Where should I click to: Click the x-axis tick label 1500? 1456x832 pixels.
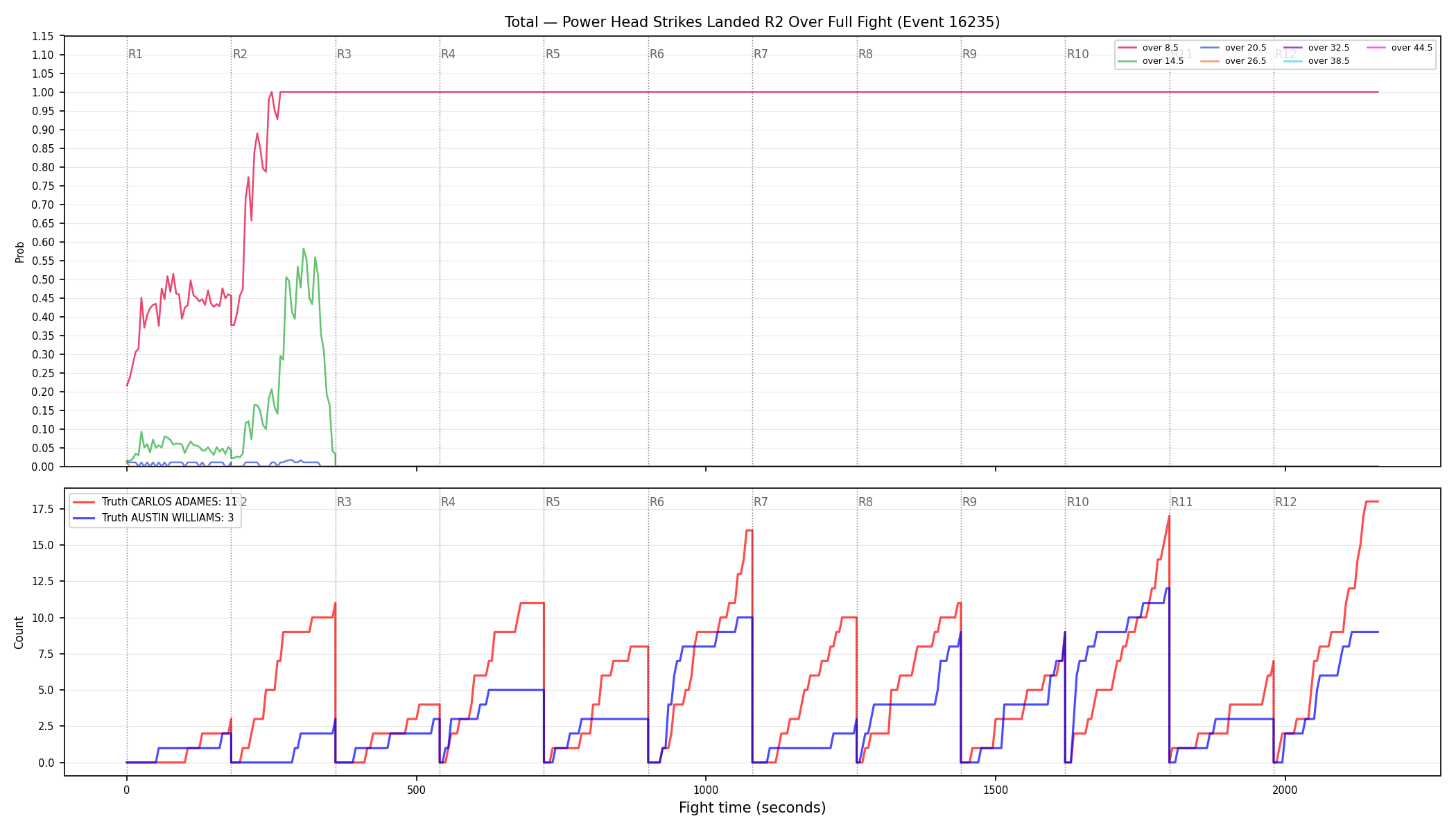tap(996, 789)
